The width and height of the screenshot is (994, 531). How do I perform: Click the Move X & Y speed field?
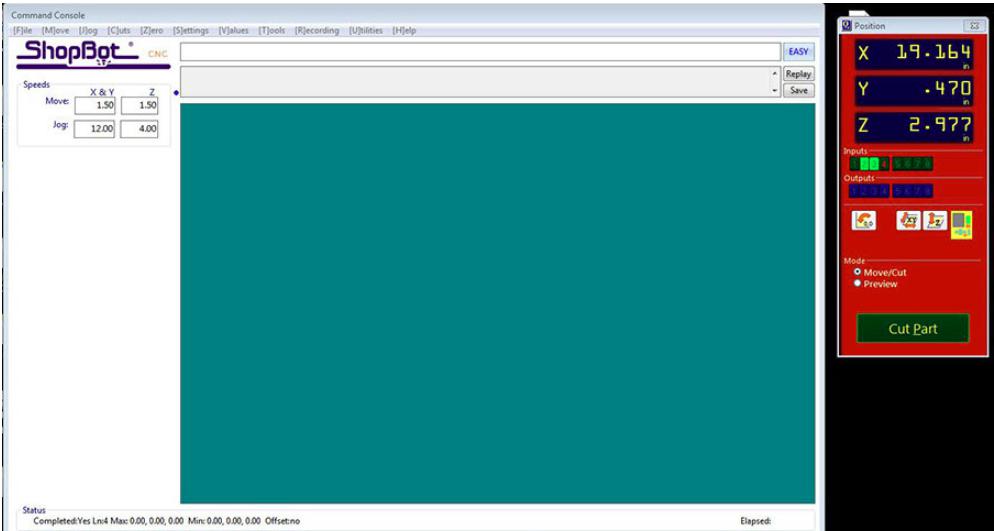(95, 106)
